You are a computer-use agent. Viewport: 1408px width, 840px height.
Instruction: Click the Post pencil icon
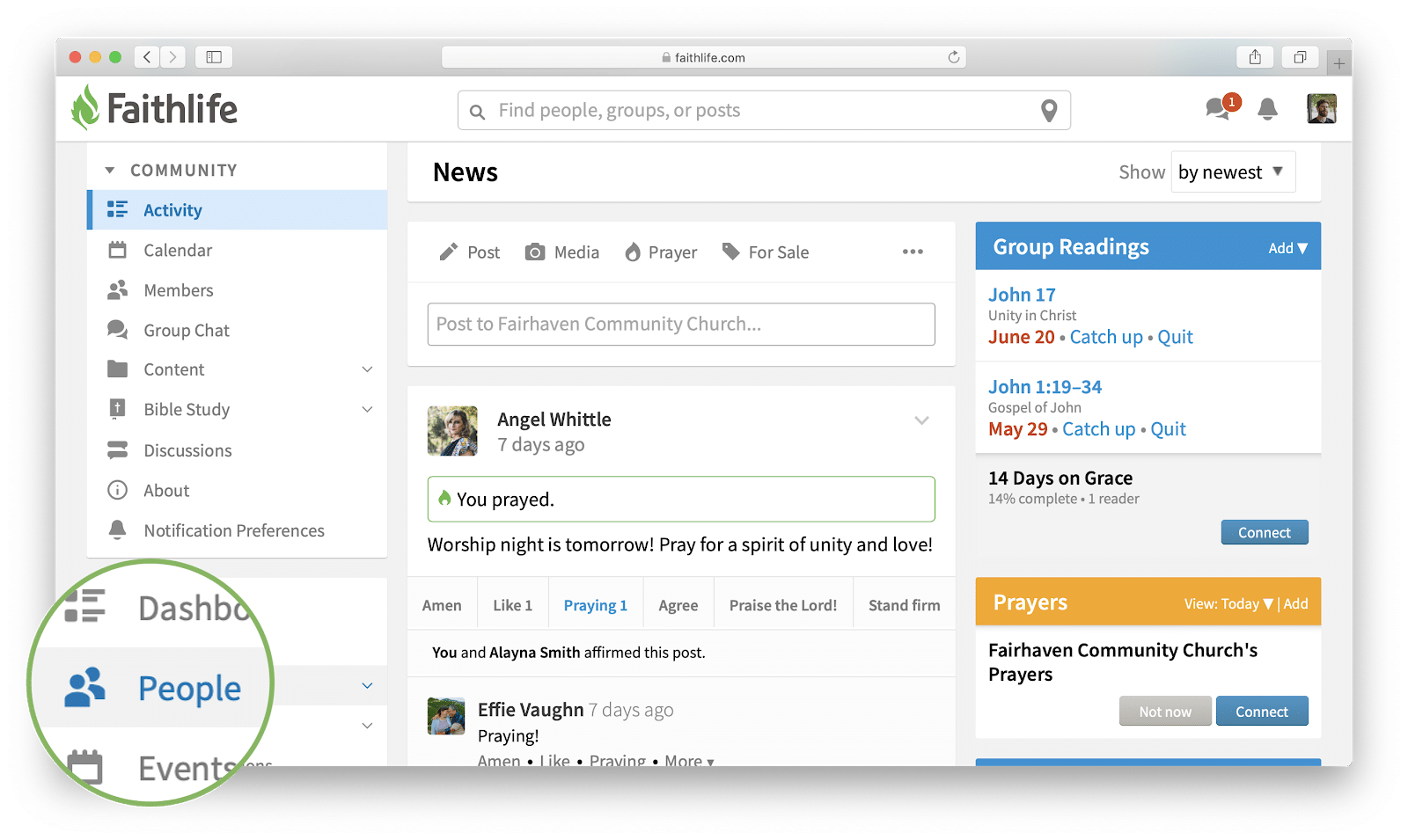point(449,252)
